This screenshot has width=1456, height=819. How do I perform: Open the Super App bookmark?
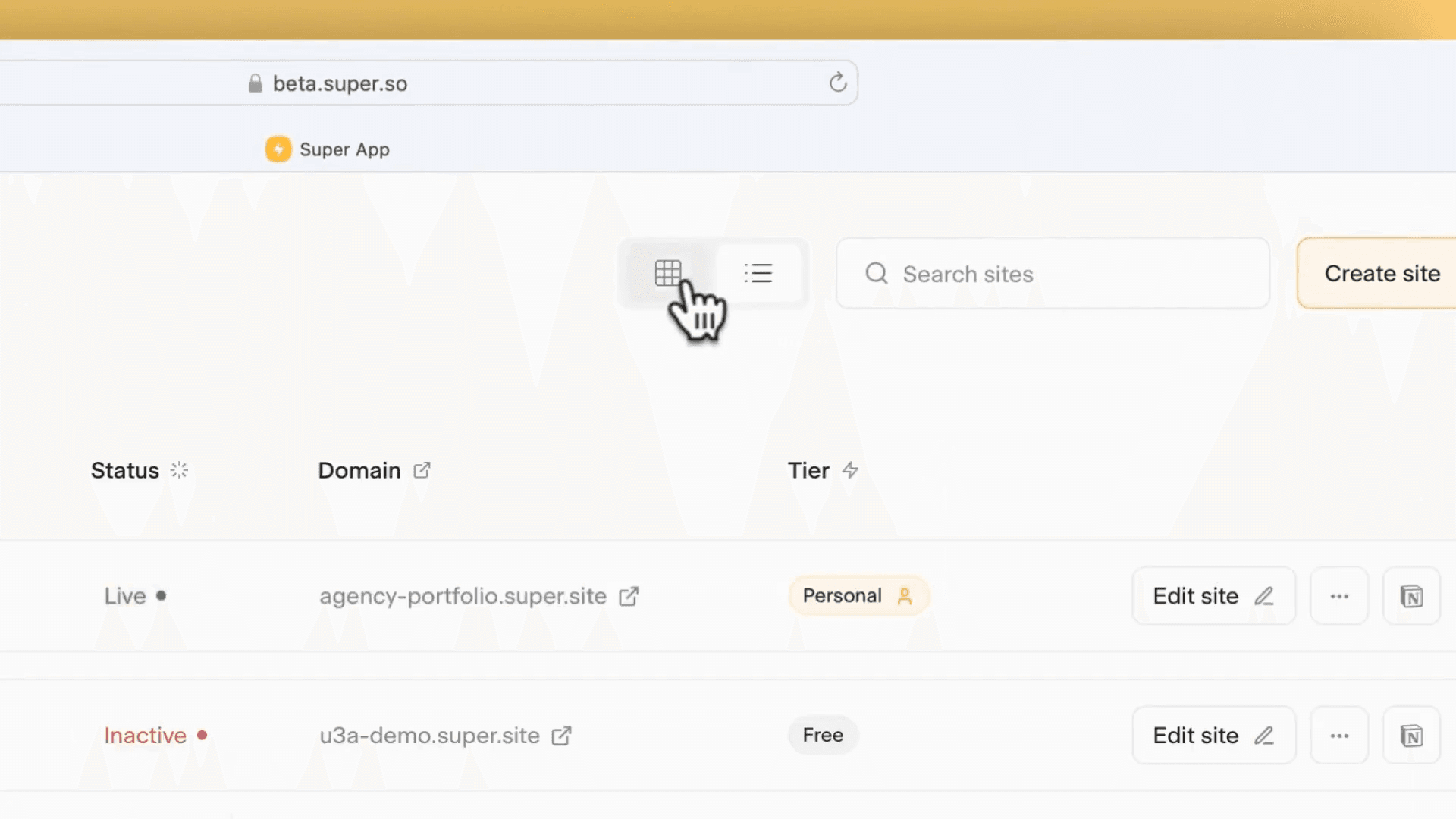pyautogui.click(x=328, y=149)
